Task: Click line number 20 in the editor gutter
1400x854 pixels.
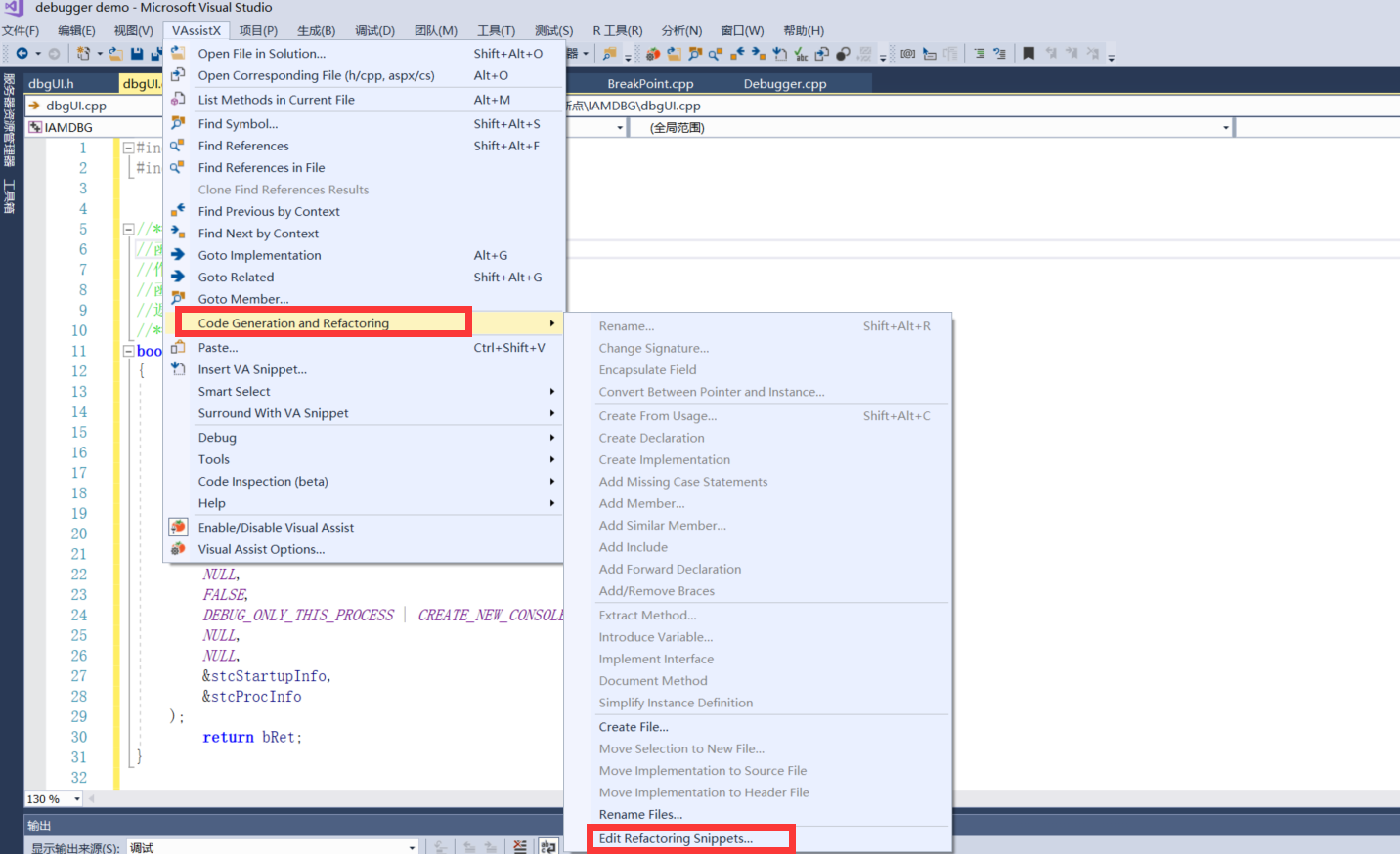Action: tap(79, 534)
